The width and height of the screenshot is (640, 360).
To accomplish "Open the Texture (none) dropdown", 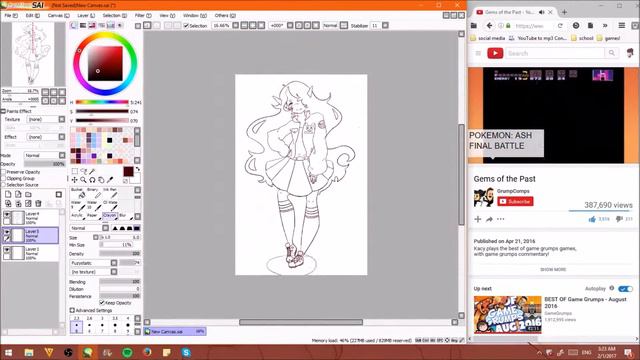I will tap(46, 119).
